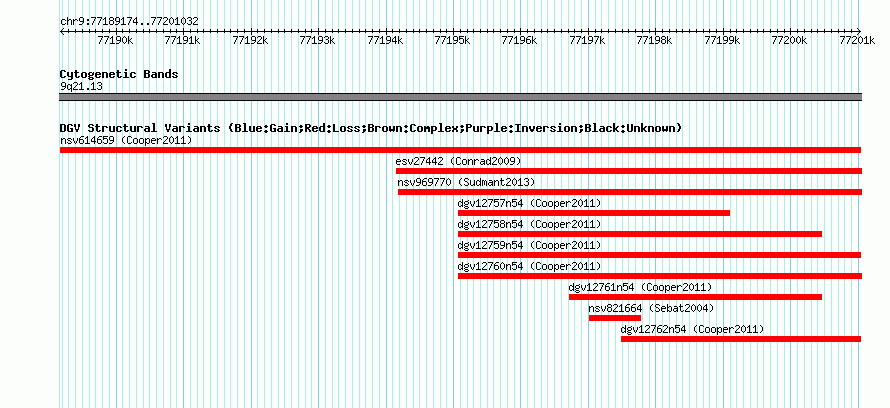The image size is (890, 408).
Task: Click the red esv27442 loss bar
Action: click(x=629, y=171)
